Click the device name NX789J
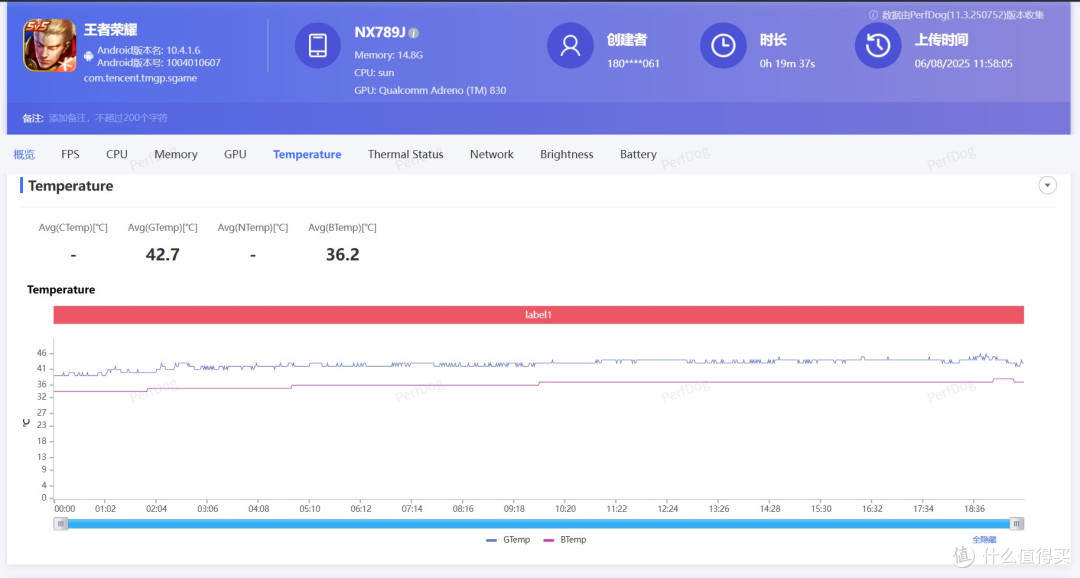 (380, 32)
